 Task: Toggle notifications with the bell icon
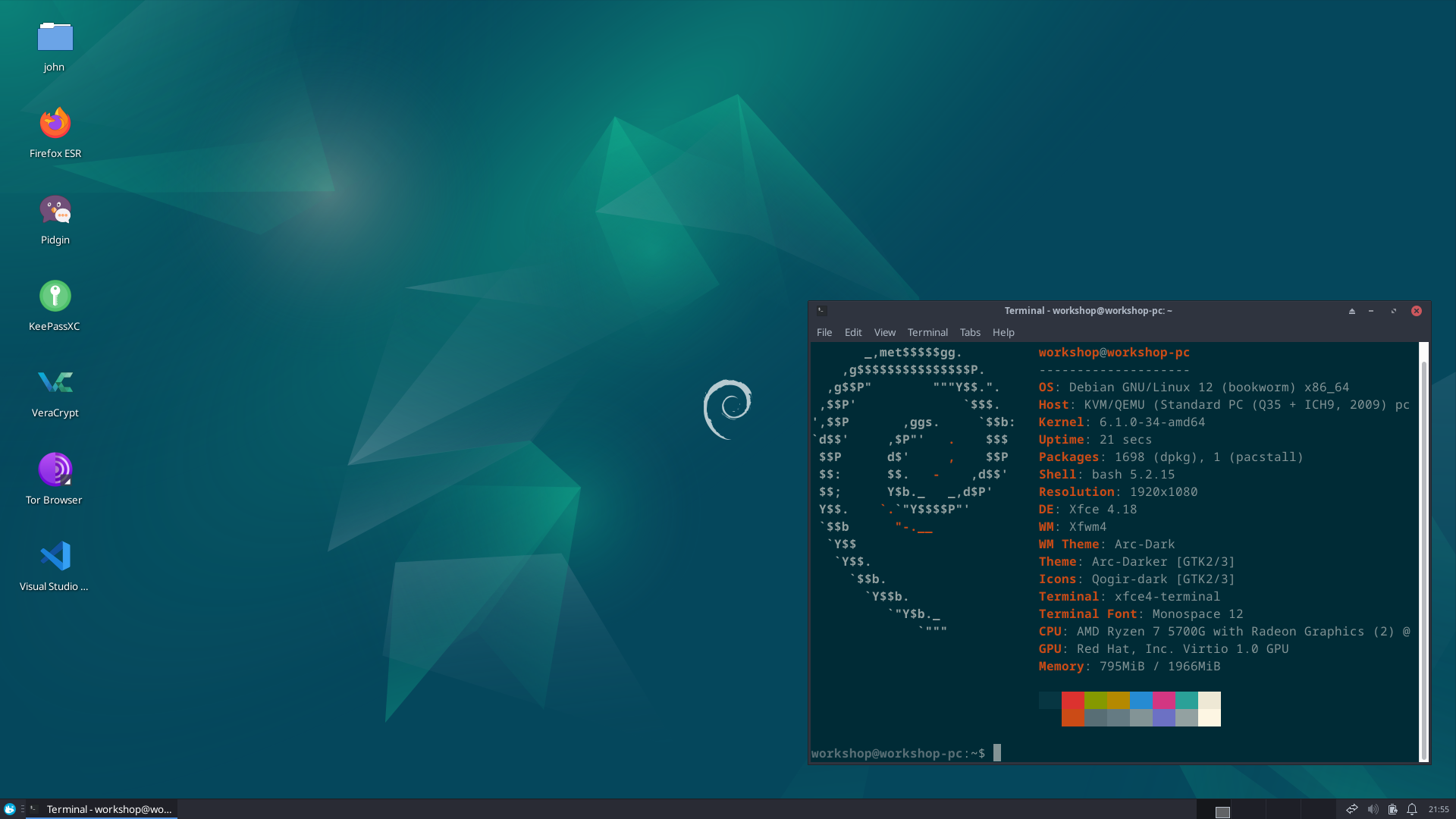click(1411, 809)
